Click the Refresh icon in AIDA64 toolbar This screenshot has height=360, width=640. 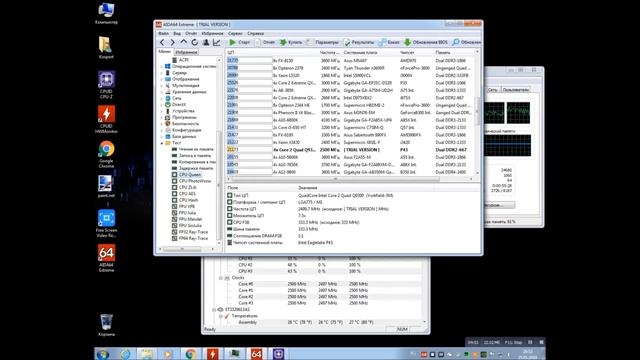click(x=195, y=42)
